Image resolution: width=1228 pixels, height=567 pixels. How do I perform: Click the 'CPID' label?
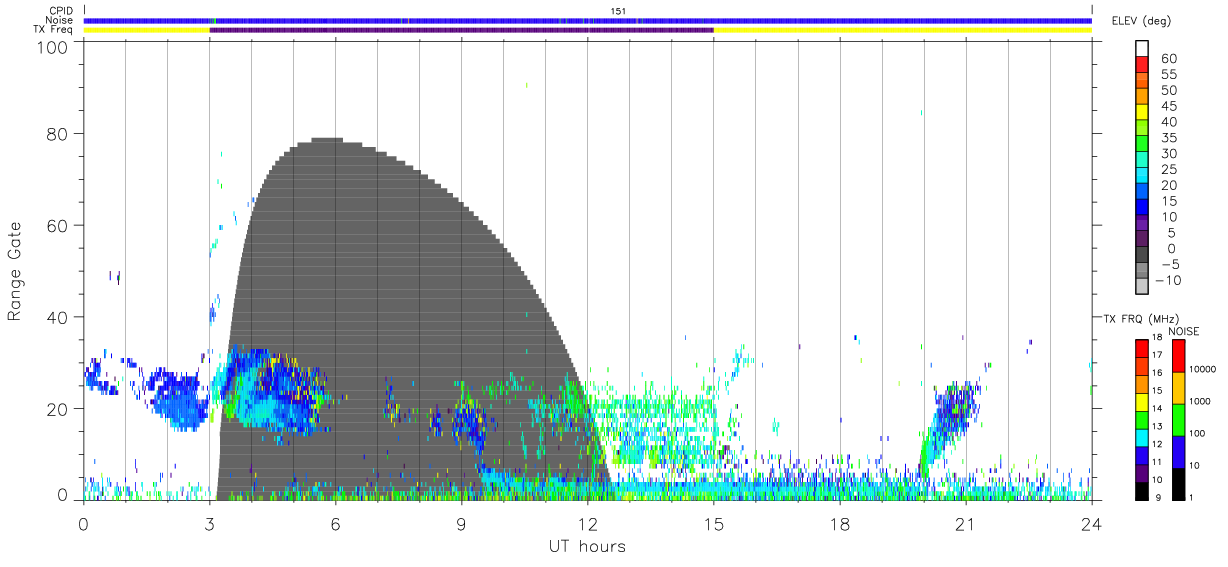61,11
